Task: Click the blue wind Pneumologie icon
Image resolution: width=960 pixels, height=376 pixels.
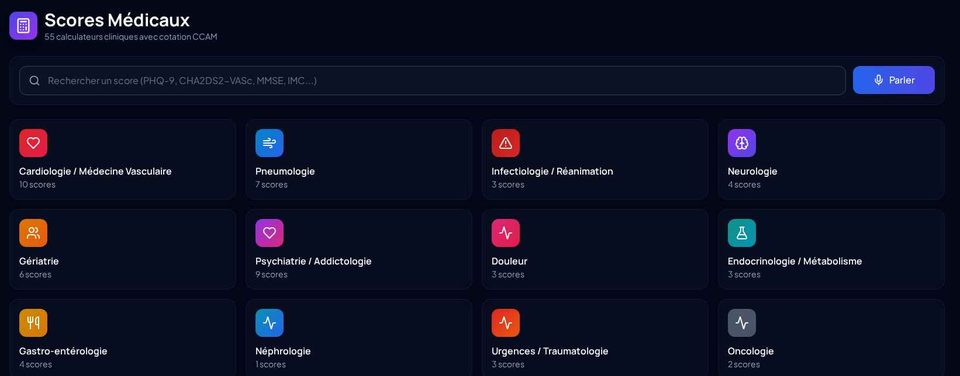Action: [269, 143]
